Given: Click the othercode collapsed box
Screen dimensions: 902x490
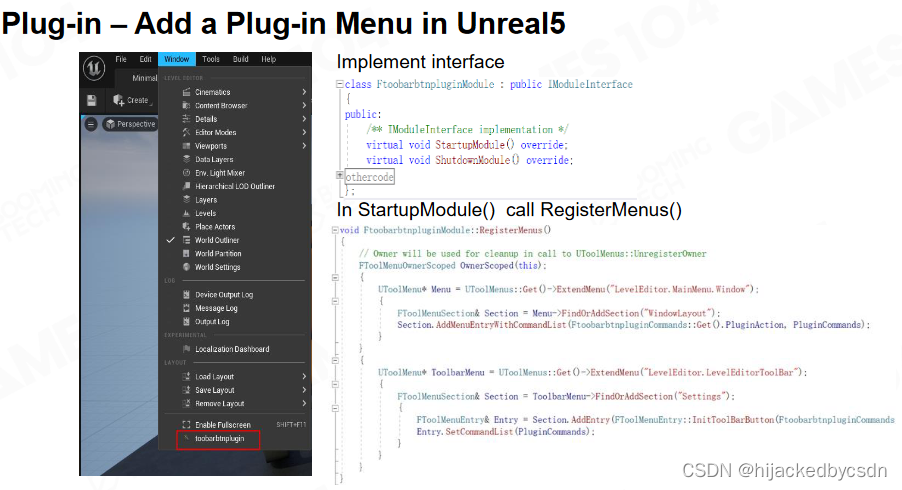Looking at the screenshot, I should pos(369,177).
